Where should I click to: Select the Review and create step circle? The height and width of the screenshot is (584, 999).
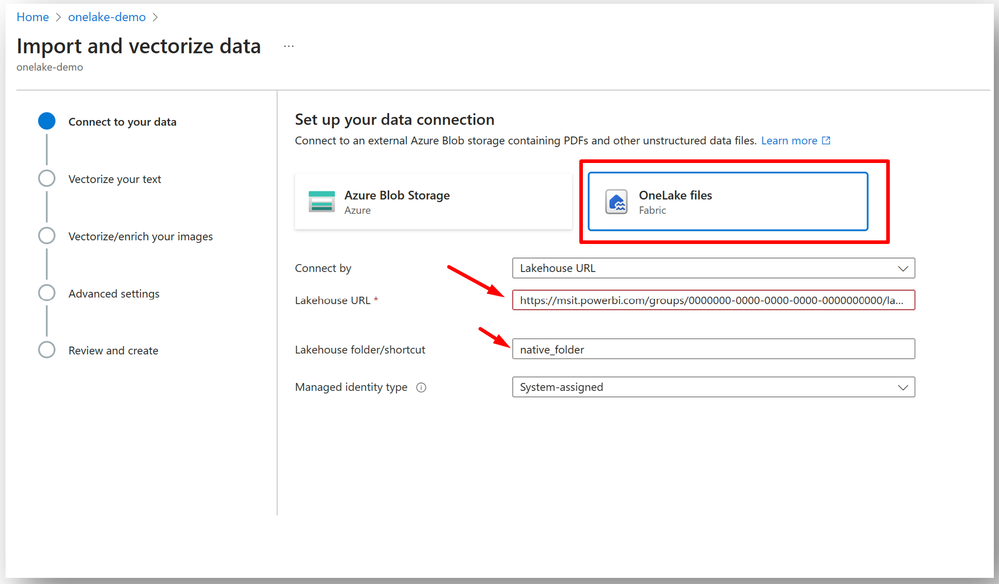pyautogui.click(x=47, y=350)
